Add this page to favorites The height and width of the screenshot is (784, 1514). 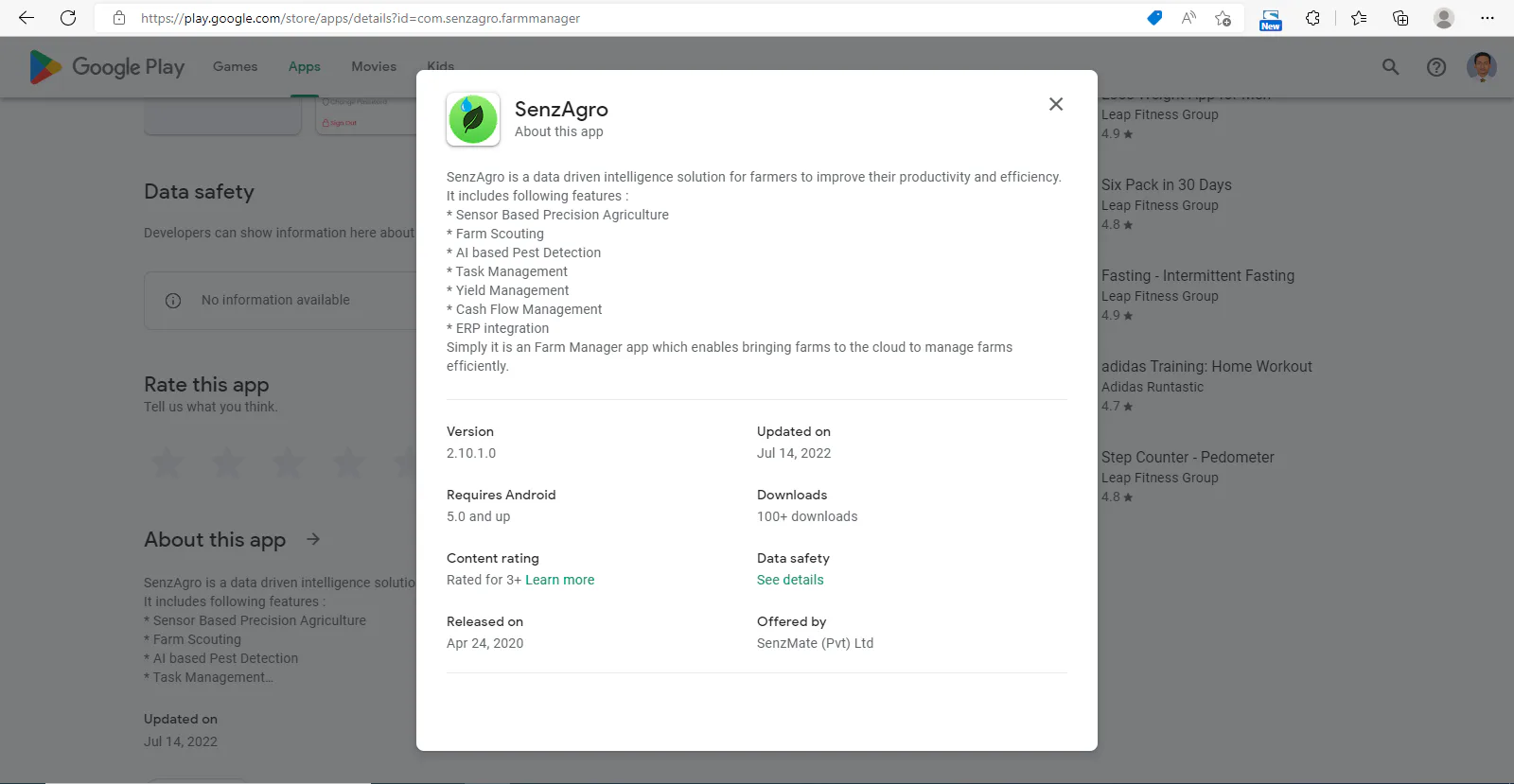(x=1223, y=18)
